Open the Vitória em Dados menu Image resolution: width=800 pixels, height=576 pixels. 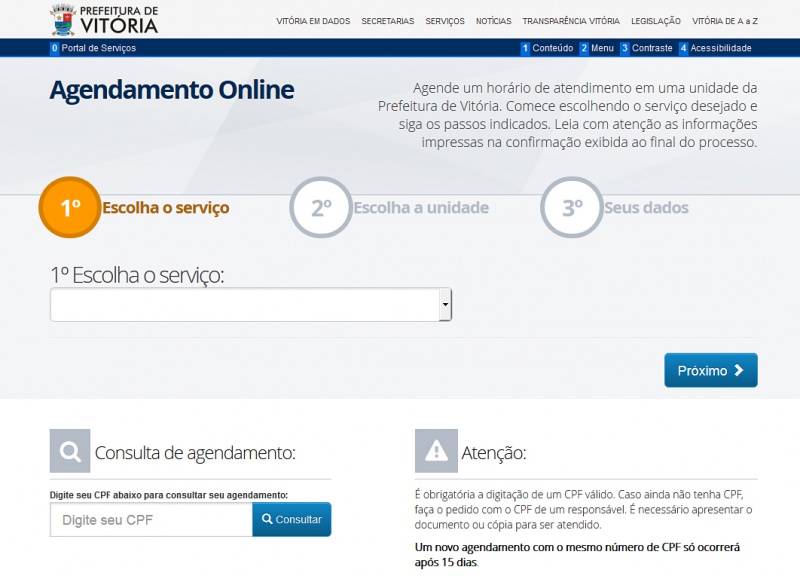click(313, 21)
